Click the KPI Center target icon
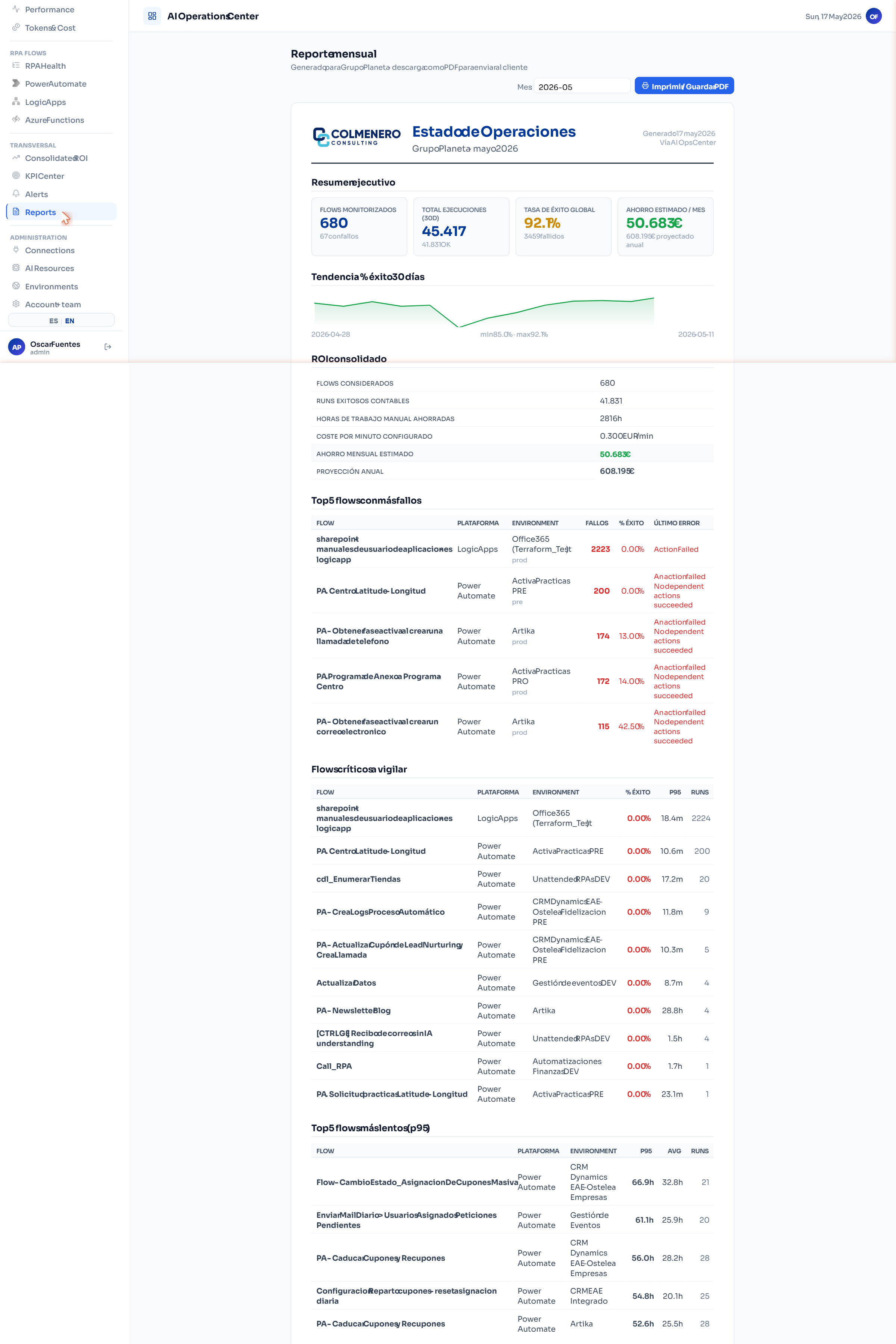 point(16,175)
